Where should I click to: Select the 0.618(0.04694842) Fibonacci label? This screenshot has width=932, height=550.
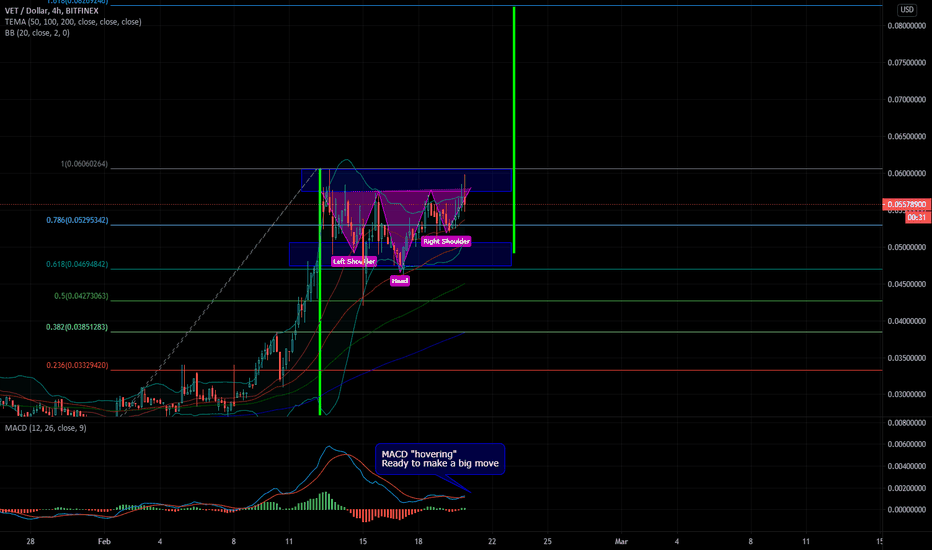[77, 265]
